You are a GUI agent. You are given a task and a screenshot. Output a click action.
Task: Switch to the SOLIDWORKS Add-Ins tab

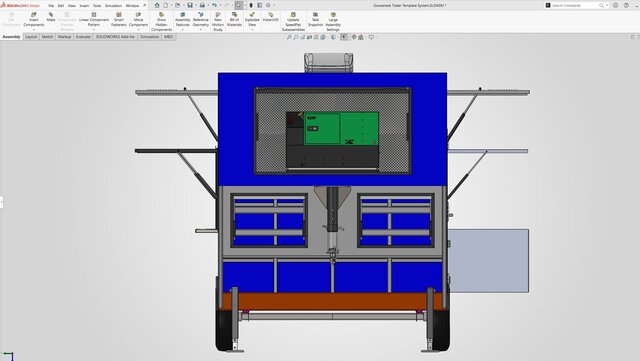[x=115, y=37]
